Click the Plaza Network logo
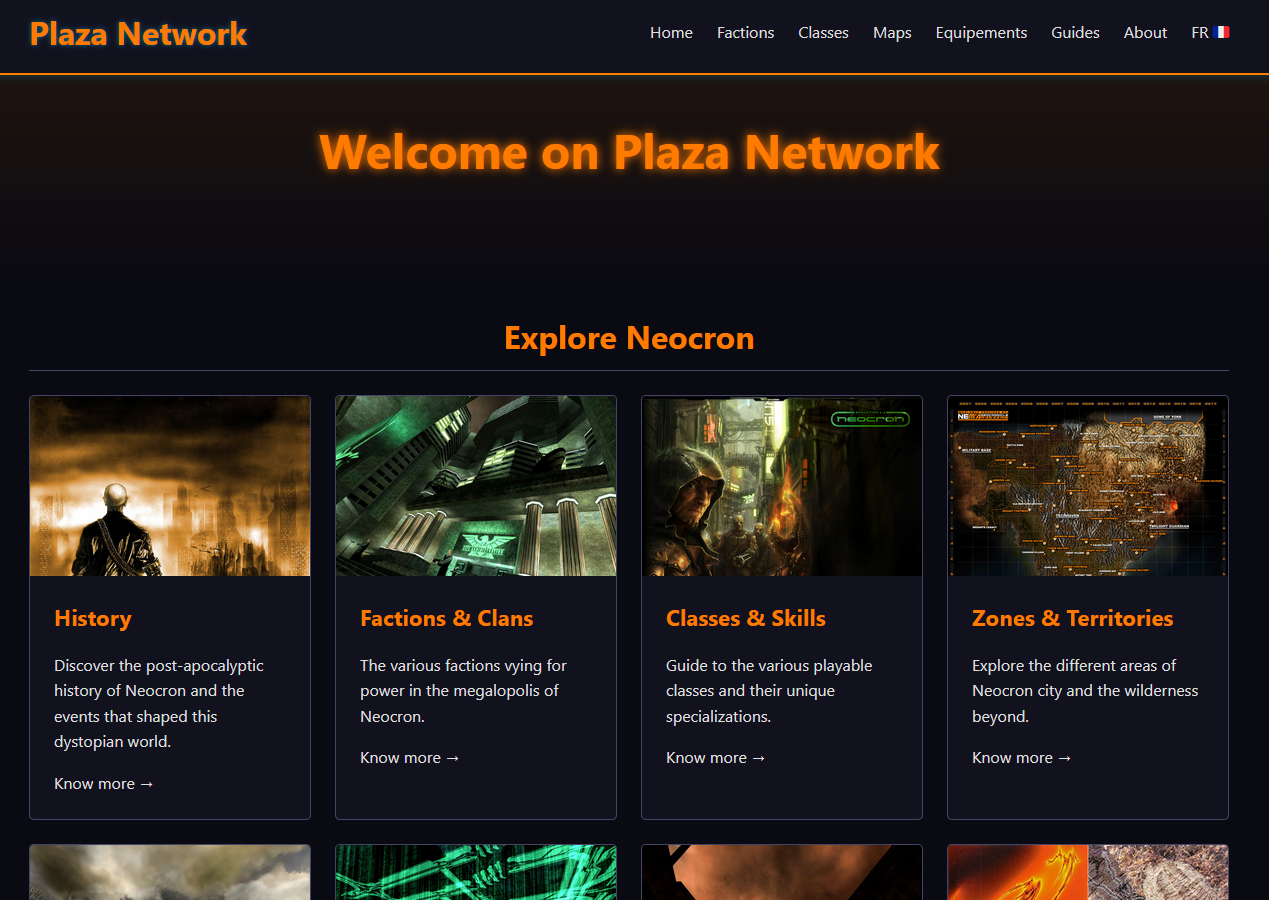 138,34
